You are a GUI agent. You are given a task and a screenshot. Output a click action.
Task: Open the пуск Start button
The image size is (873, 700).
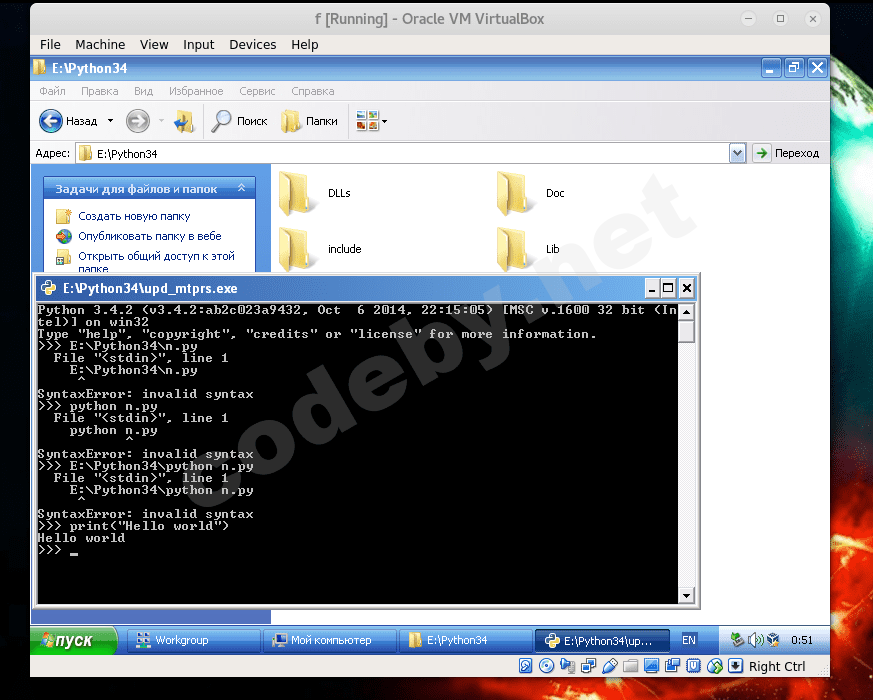click(73, 640)
